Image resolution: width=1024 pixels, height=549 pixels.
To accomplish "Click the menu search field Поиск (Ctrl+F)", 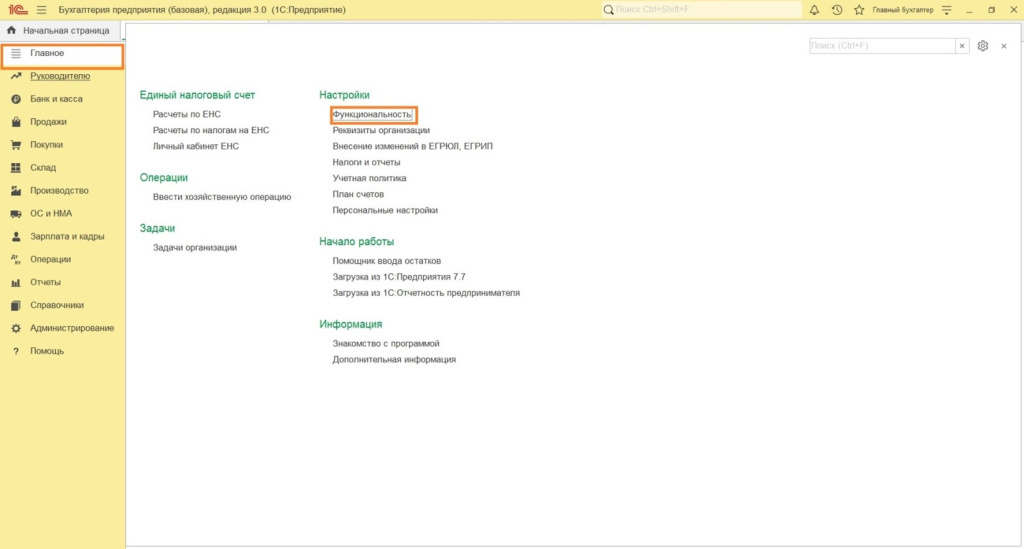I will click(x=882, y=46).
